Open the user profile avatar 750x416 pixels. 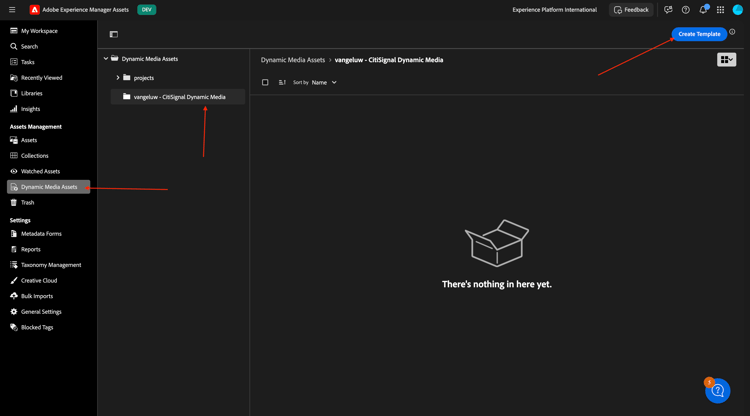[x=738, y=10]
